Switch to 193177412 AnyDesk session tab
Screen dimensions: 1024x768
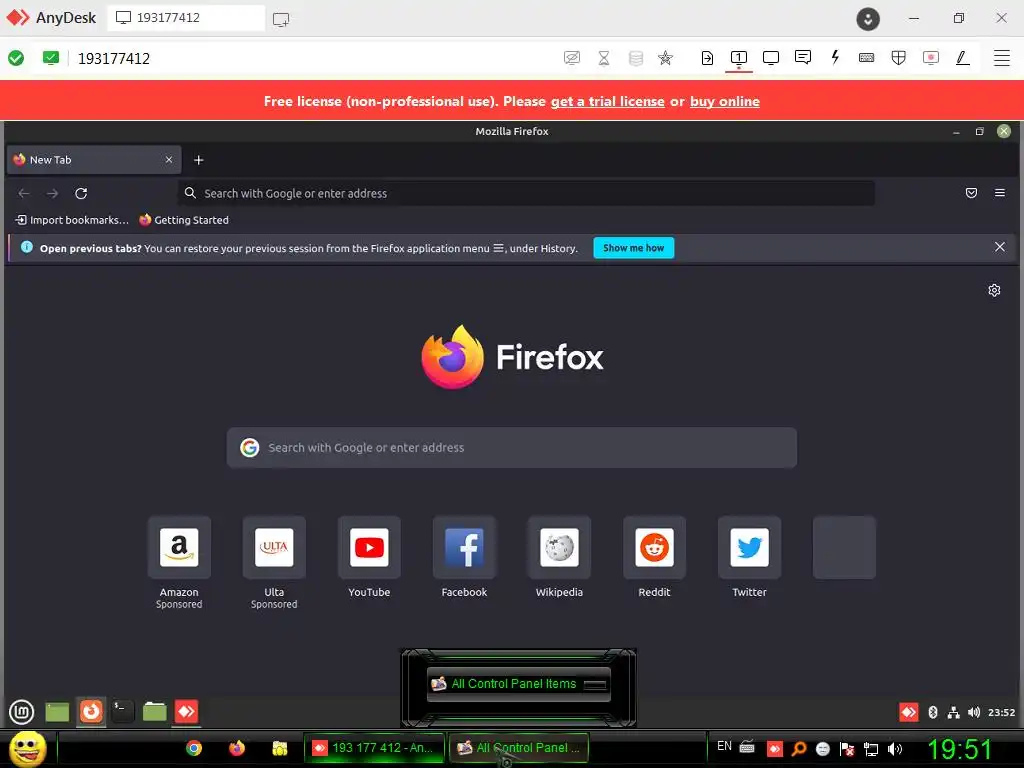coord(186,18)
